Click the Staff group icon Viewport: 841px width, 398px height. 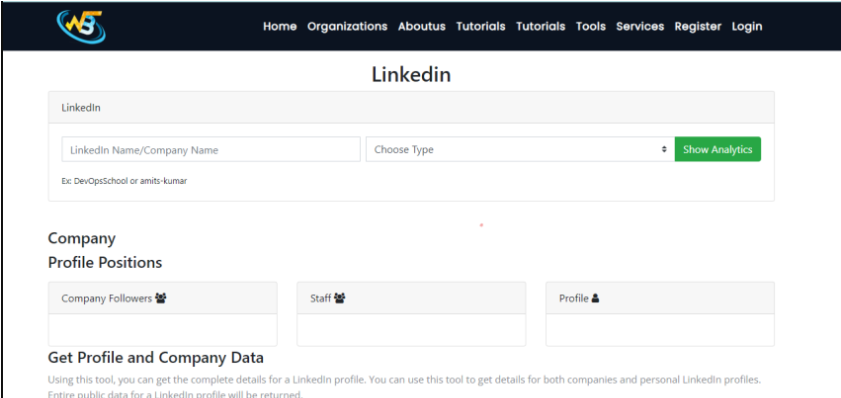(339, 298)
